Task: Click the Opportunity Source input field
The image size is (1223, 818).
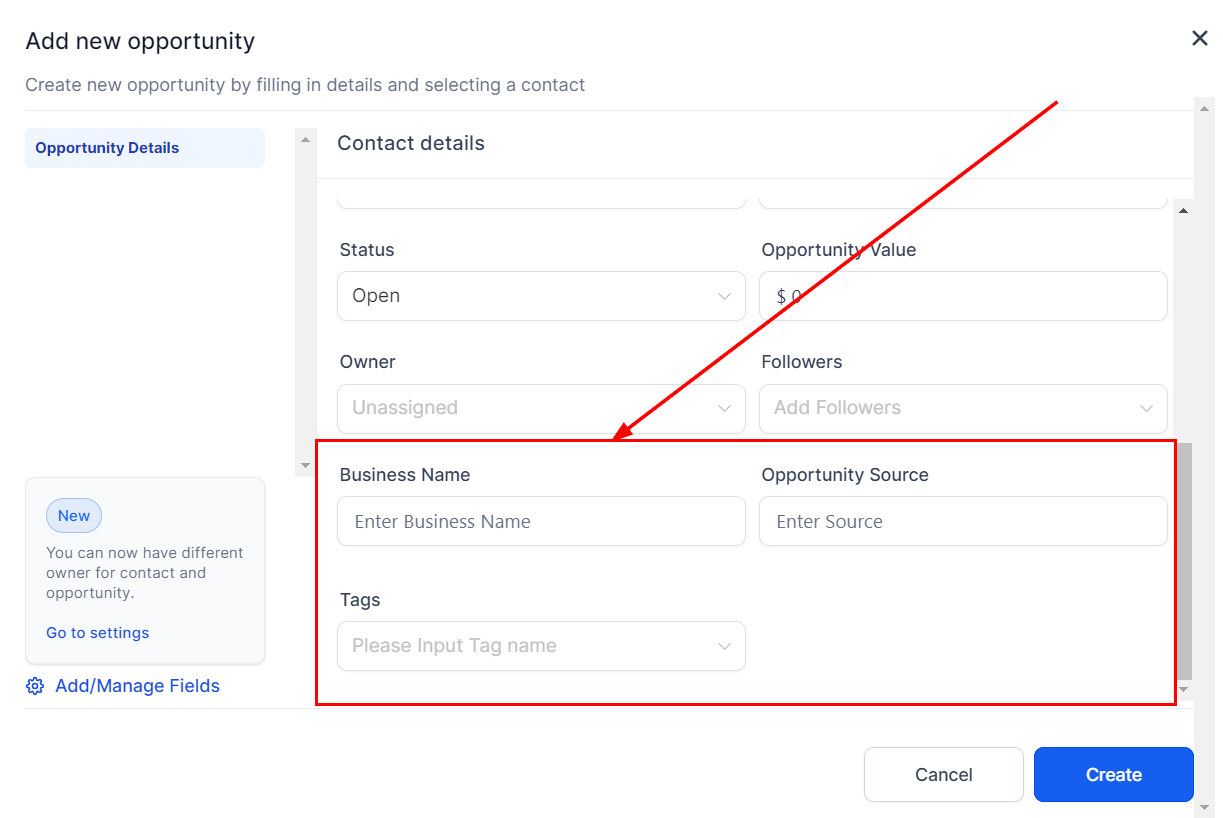Action: coord(962,522)
